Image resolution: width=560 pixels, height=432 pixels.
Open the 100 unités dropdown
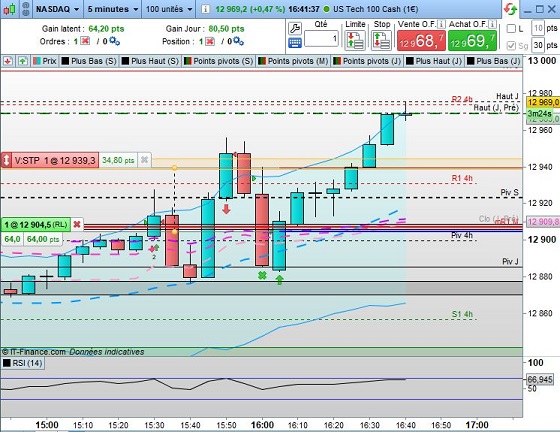[169, 9]
